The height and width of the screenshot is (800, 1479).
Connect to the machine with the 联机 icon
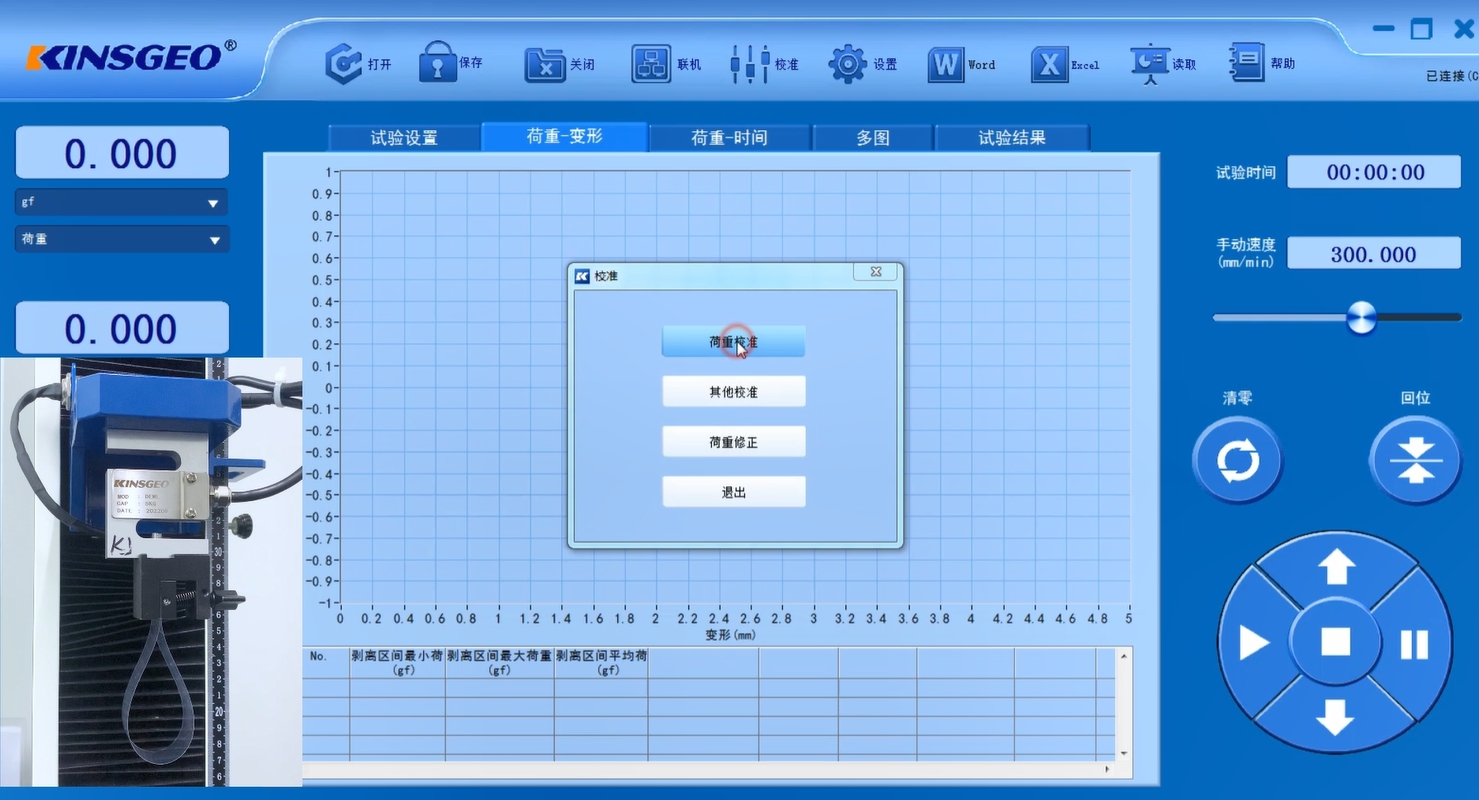click(653, 63)
